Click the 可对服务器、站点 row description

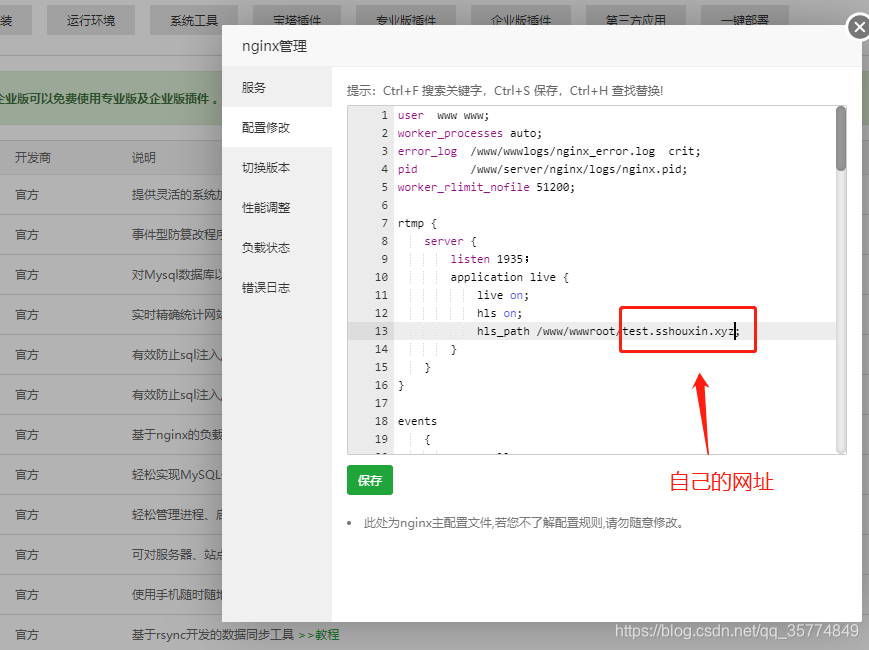[x=177, y=555]
